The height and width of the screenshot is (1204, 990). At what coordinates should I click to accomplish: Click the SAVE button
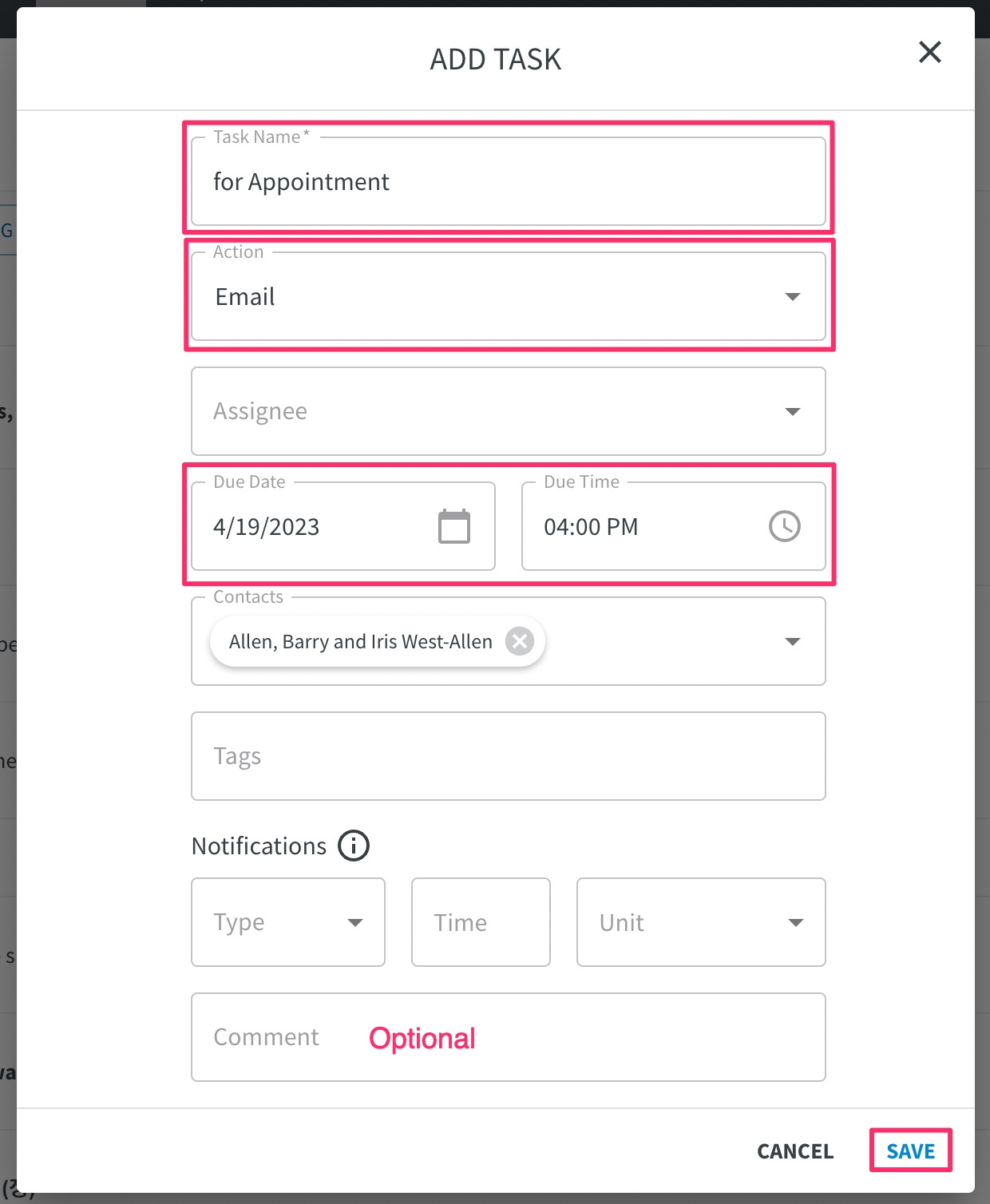(911, 1151)
